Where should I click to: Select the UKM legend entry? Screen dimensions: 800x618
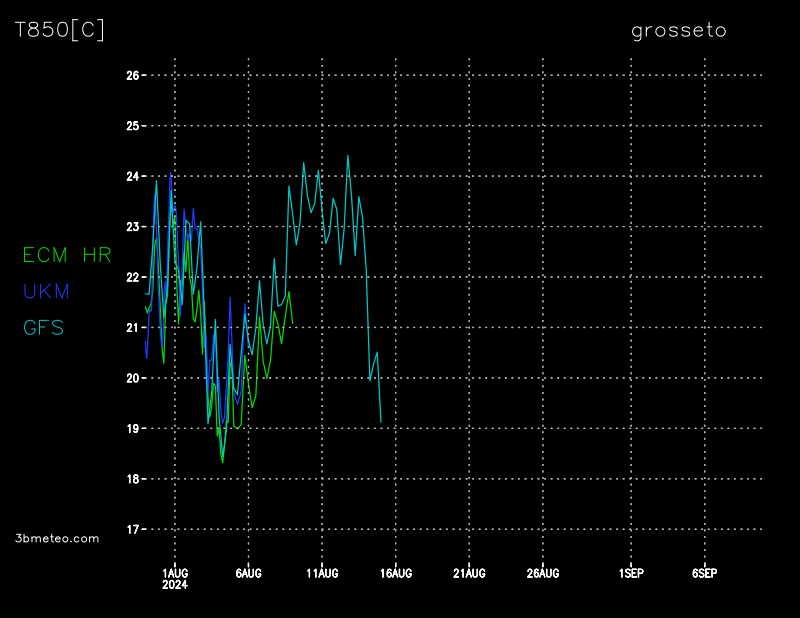[x=46, y=291]
